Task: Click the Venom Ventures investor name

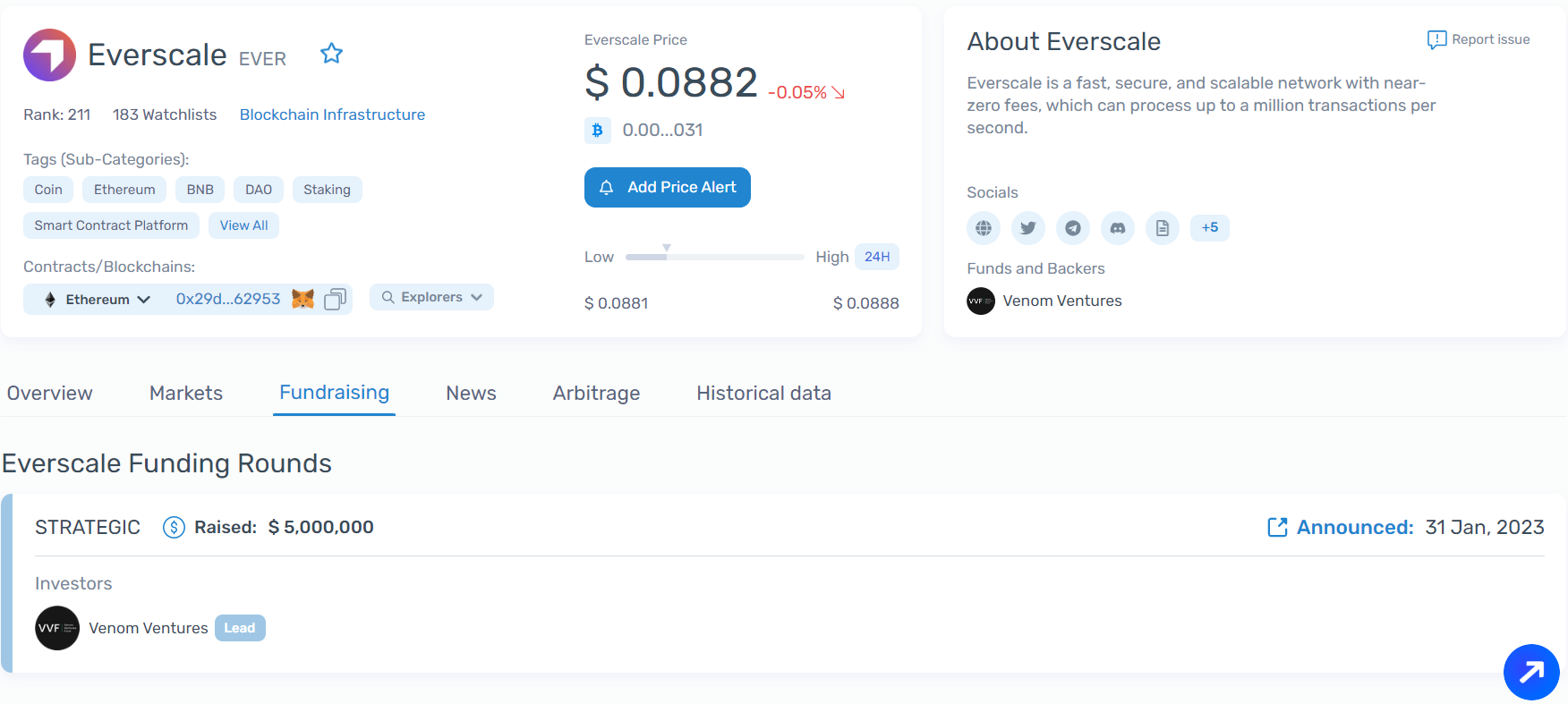Action: pyautogui.click(x=149, y=628)
